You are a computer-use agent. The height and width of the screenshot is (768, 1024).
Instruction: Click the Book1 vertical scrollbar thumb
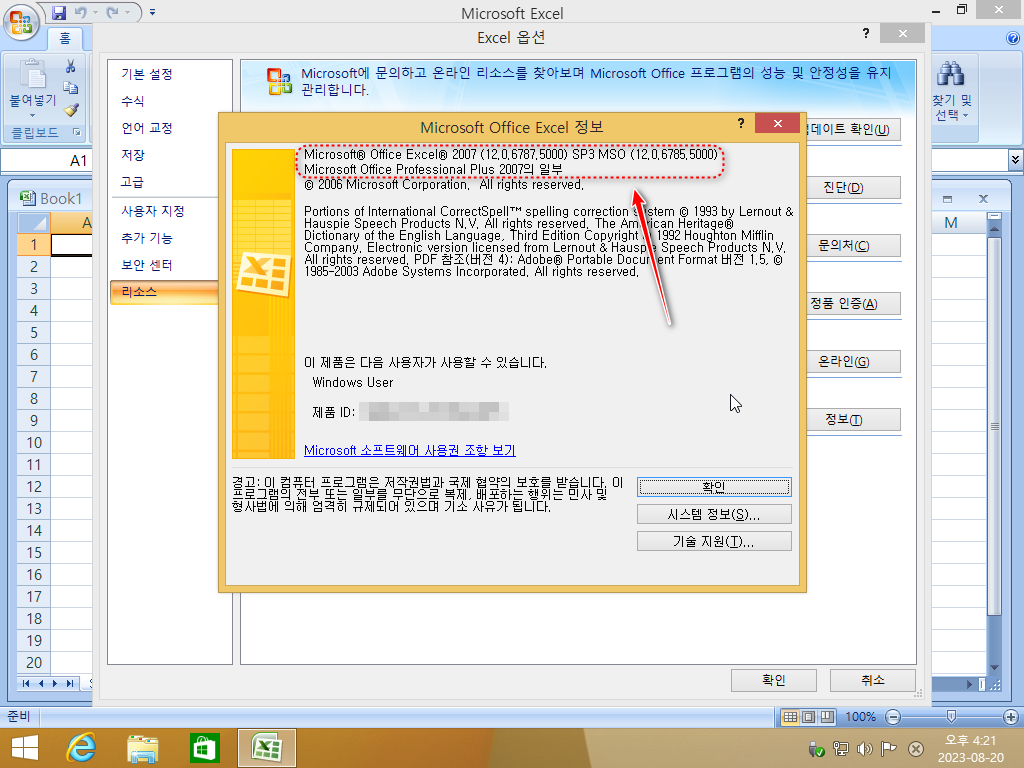[x=995, y=426]
